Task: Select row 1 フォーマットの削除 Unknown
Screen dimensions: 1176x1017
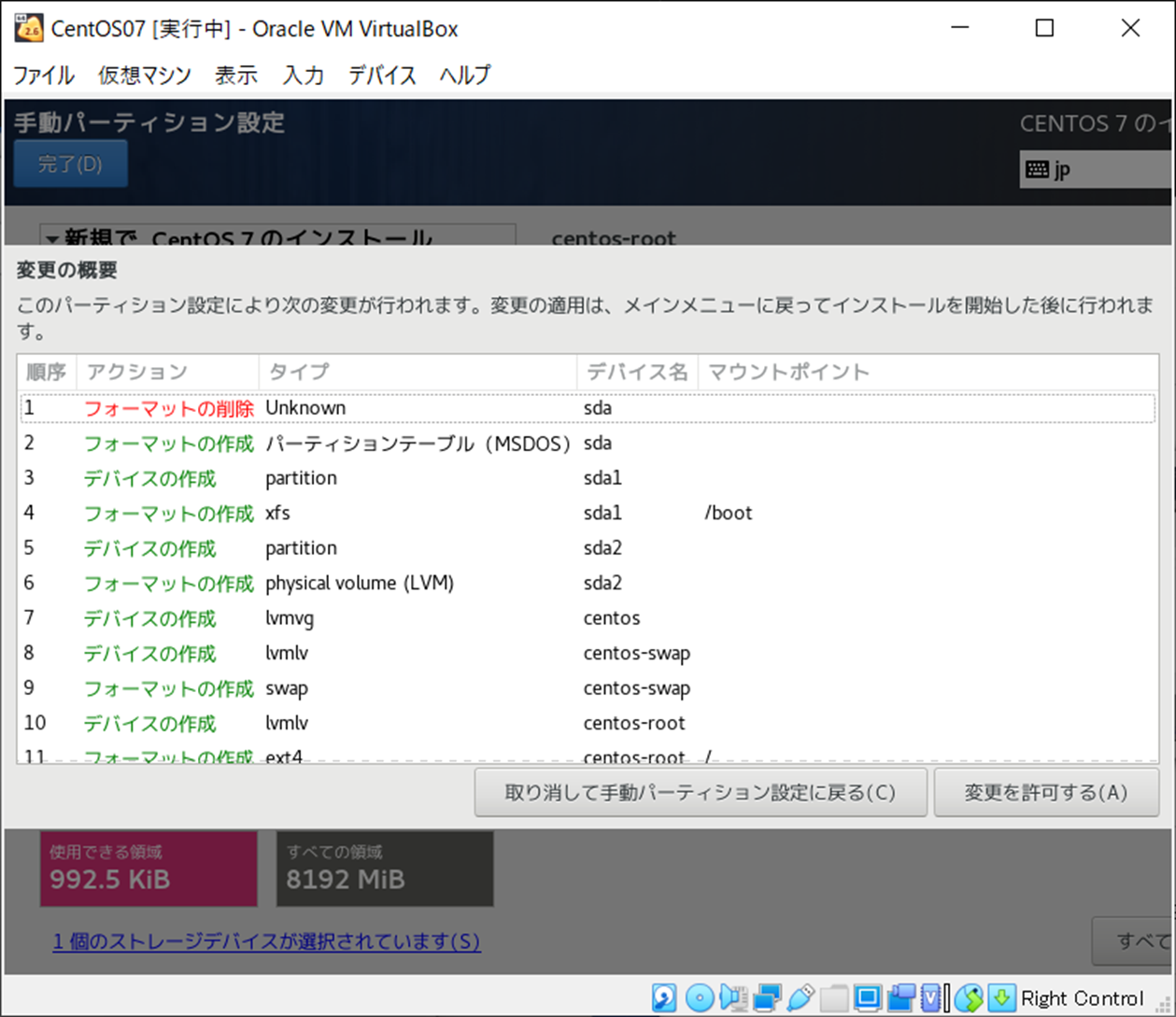Action: pyautogui.click(x=588, y=408)
